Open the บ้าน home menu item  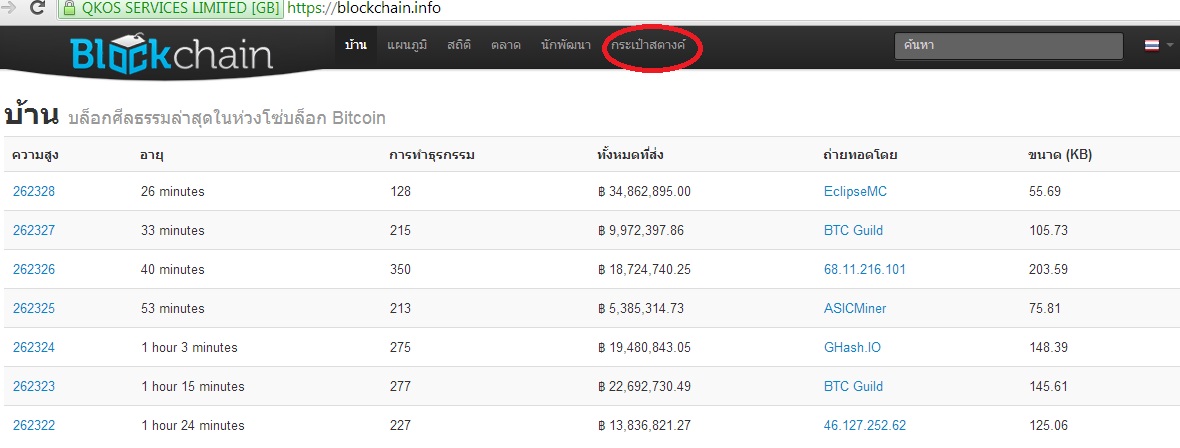point(355,45)
